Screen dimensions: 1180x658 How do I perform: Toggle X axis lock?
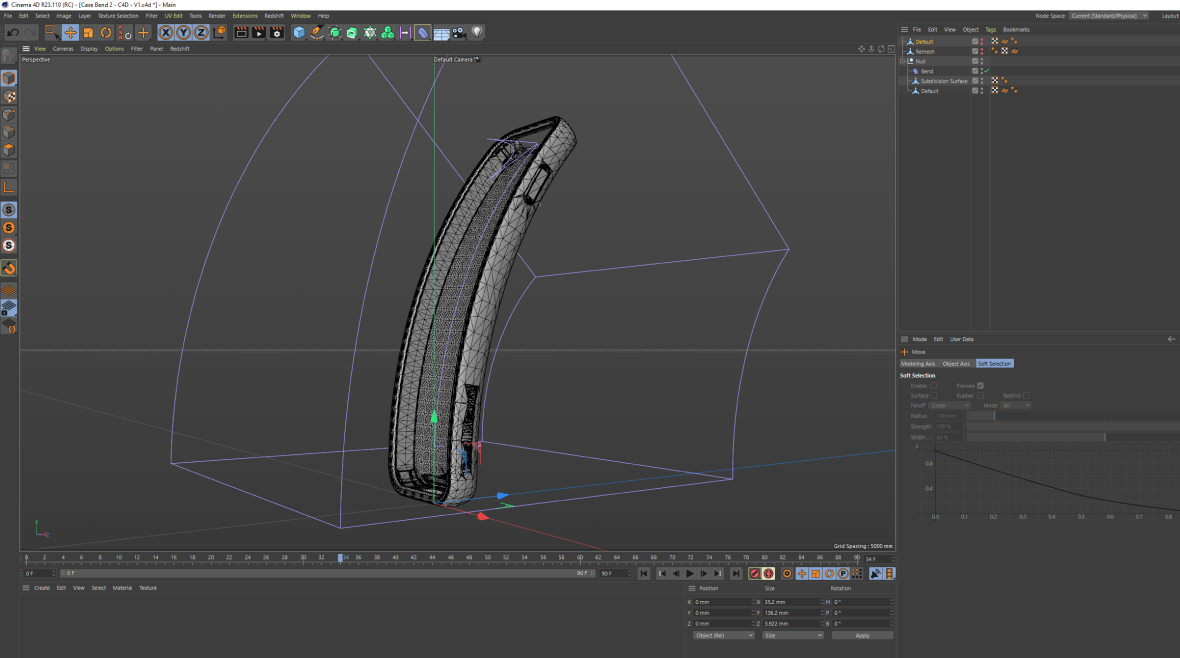tap(166, 33)
